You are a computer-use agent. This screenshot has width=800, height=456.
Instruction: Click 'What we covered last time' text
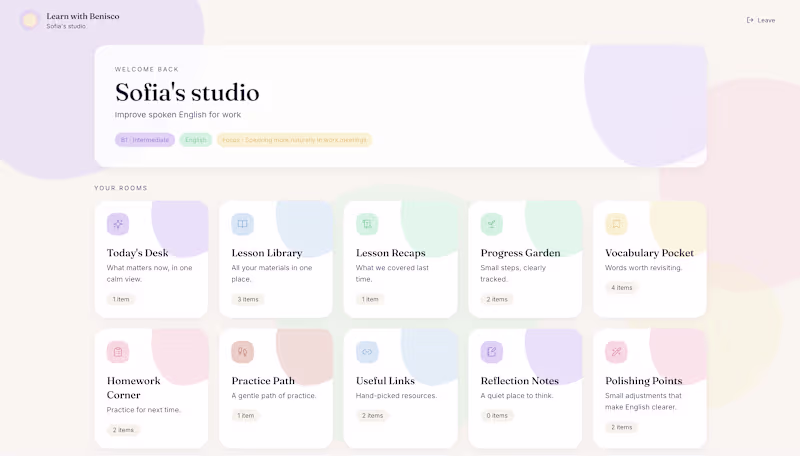click(392, 273)
